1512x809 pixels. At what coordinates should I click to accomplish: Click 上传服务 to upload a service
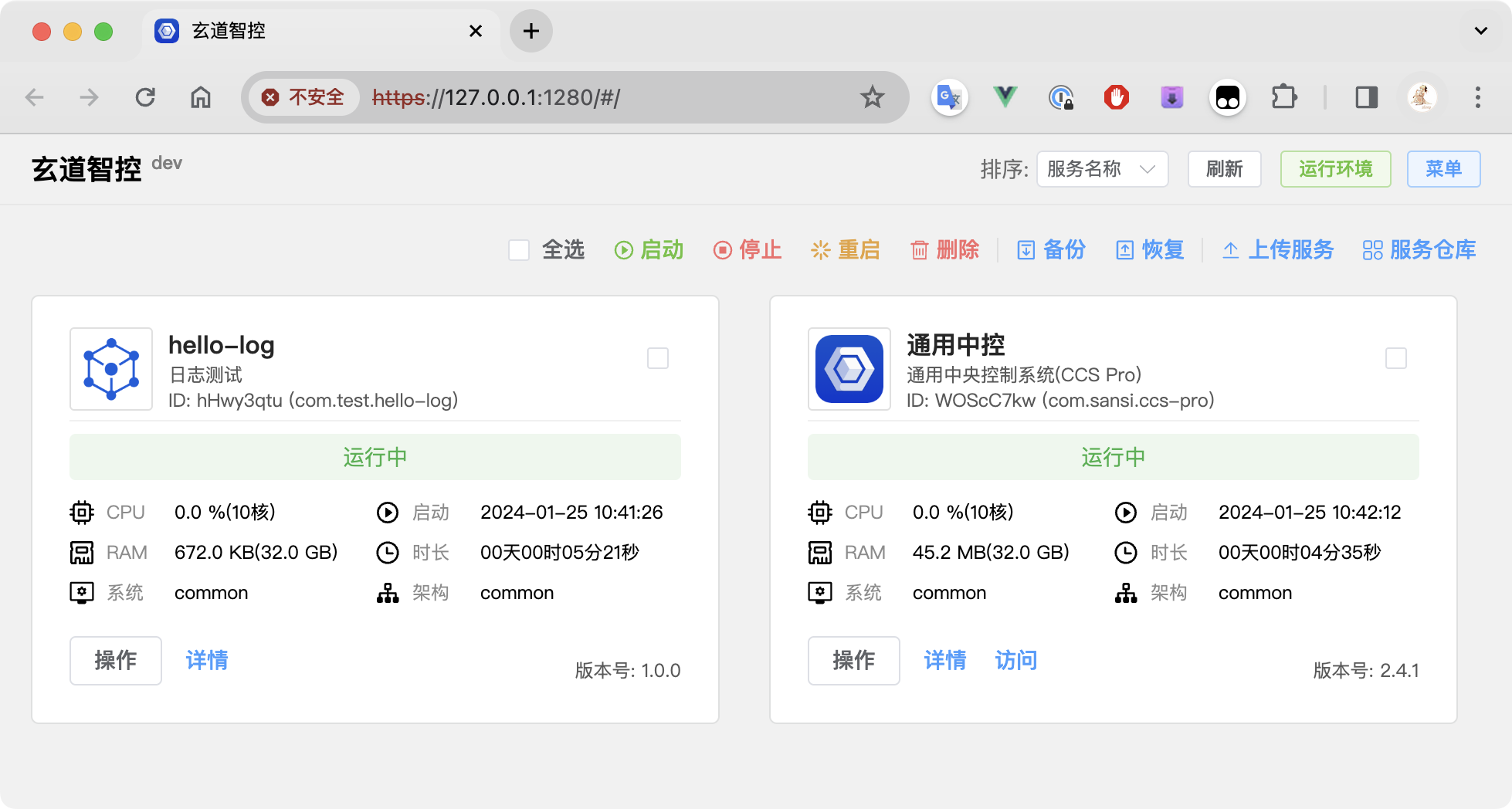[1278, 250]
